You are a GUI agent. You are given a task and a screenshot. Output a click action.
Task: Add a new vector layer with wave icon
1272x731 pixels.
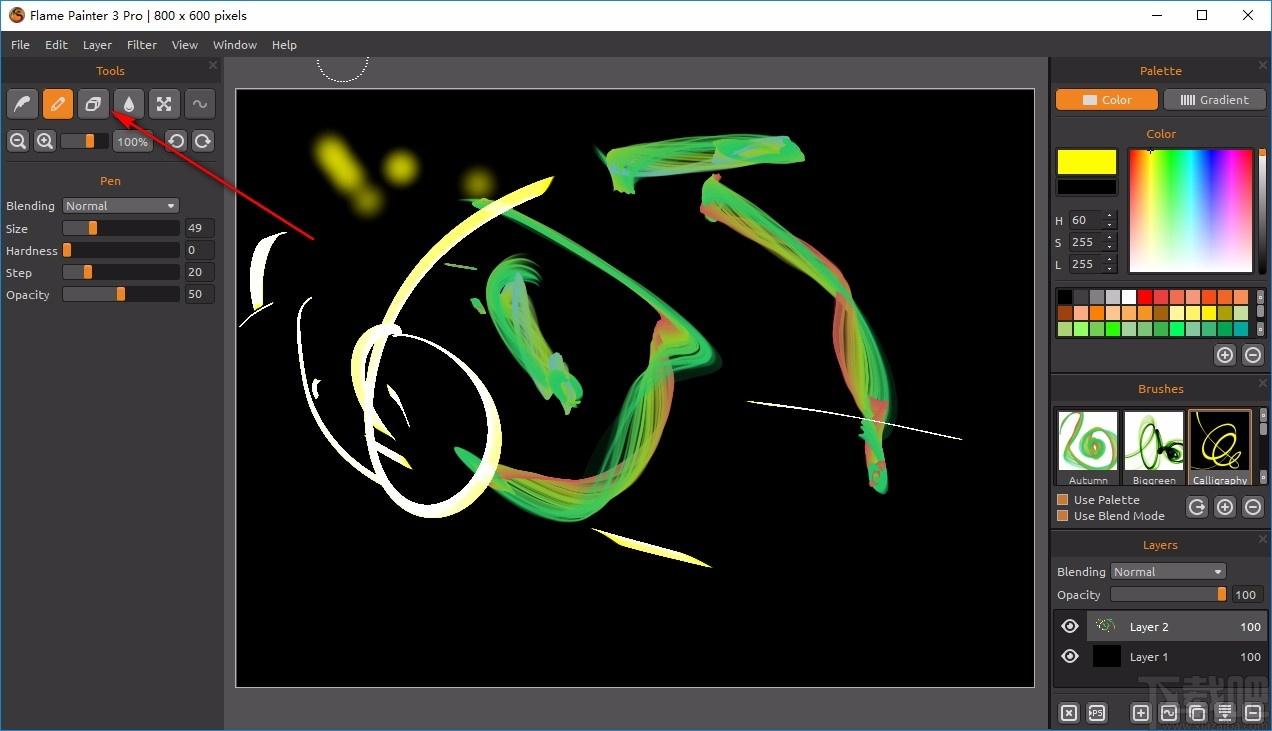click(x=1169, y=713)
